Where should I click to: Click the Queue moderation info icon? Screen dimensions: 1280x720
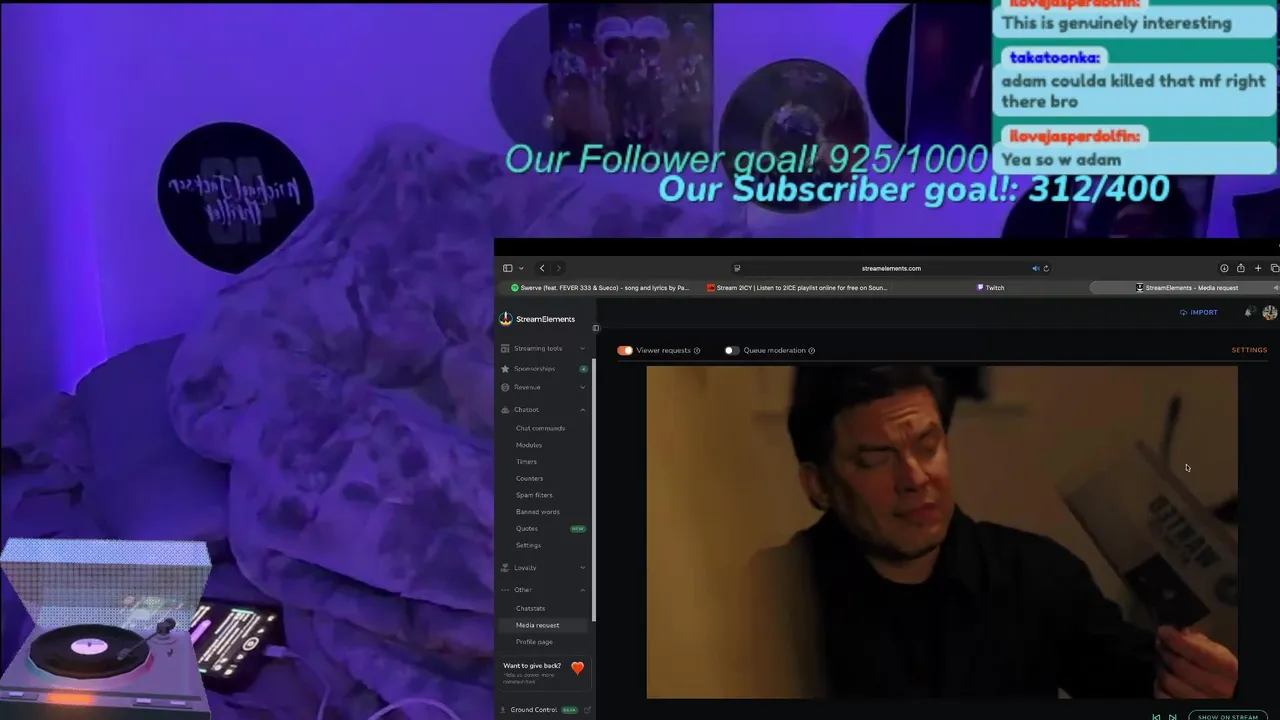coord(811,351)
